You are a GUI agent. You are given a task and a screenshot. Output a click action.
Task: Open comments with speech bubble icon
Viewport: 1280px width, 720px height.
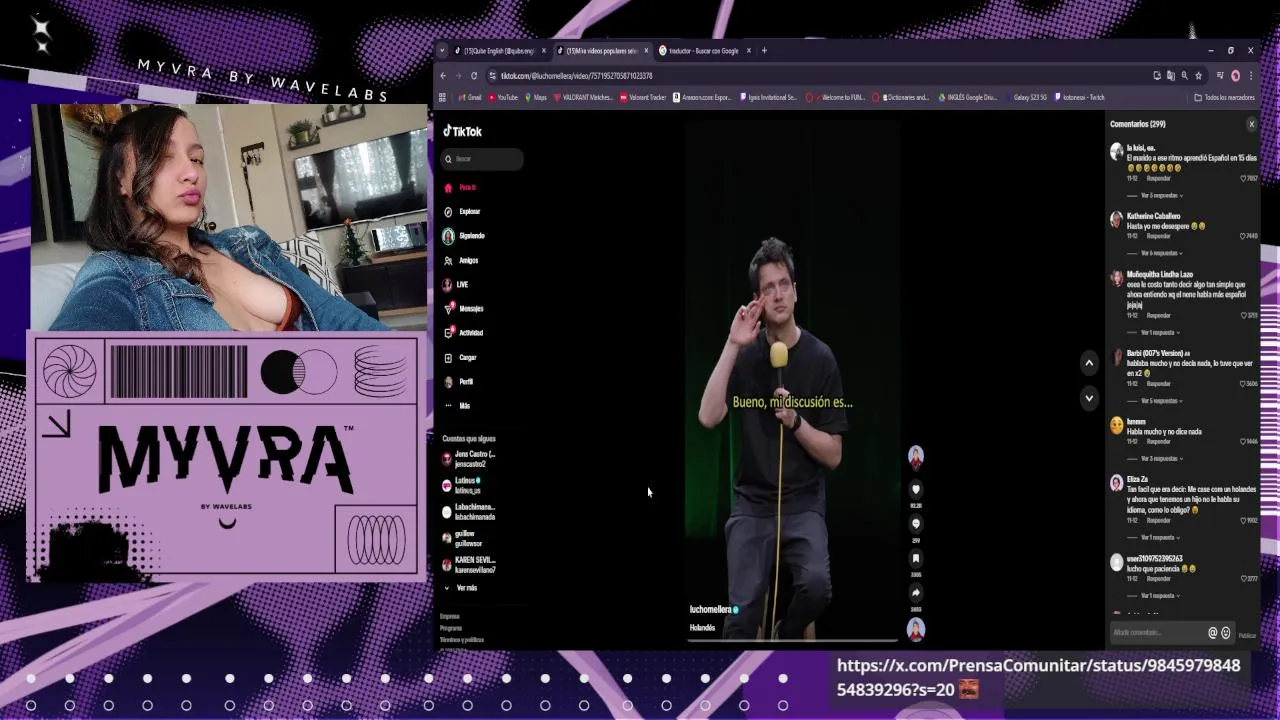point(915,524)
